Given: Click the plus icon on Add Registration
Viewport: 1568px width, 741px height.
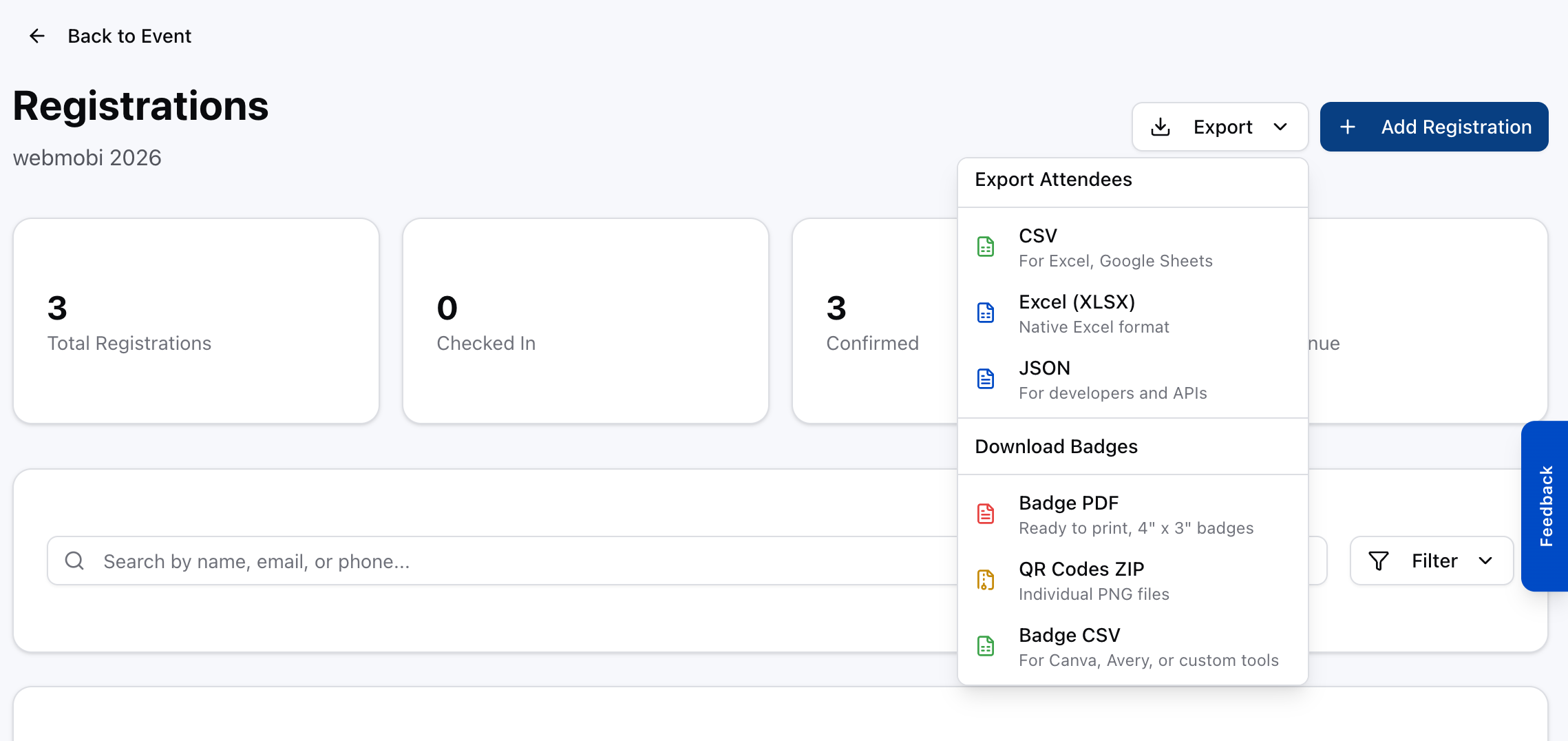Looking at the screenshot, I should pos(1348,127).
